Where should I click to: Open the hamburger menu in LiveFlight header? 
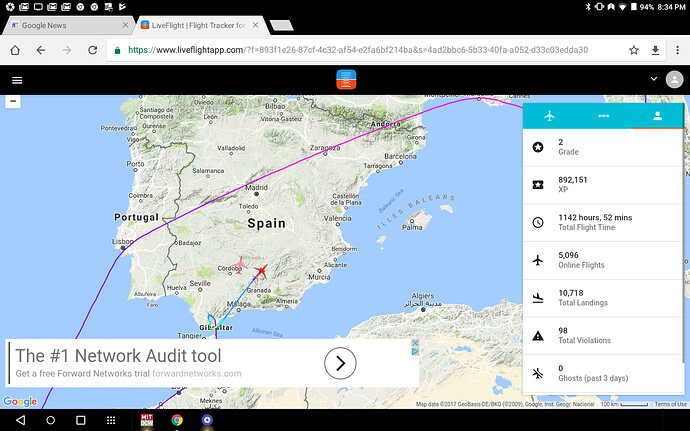coord(17,80)
